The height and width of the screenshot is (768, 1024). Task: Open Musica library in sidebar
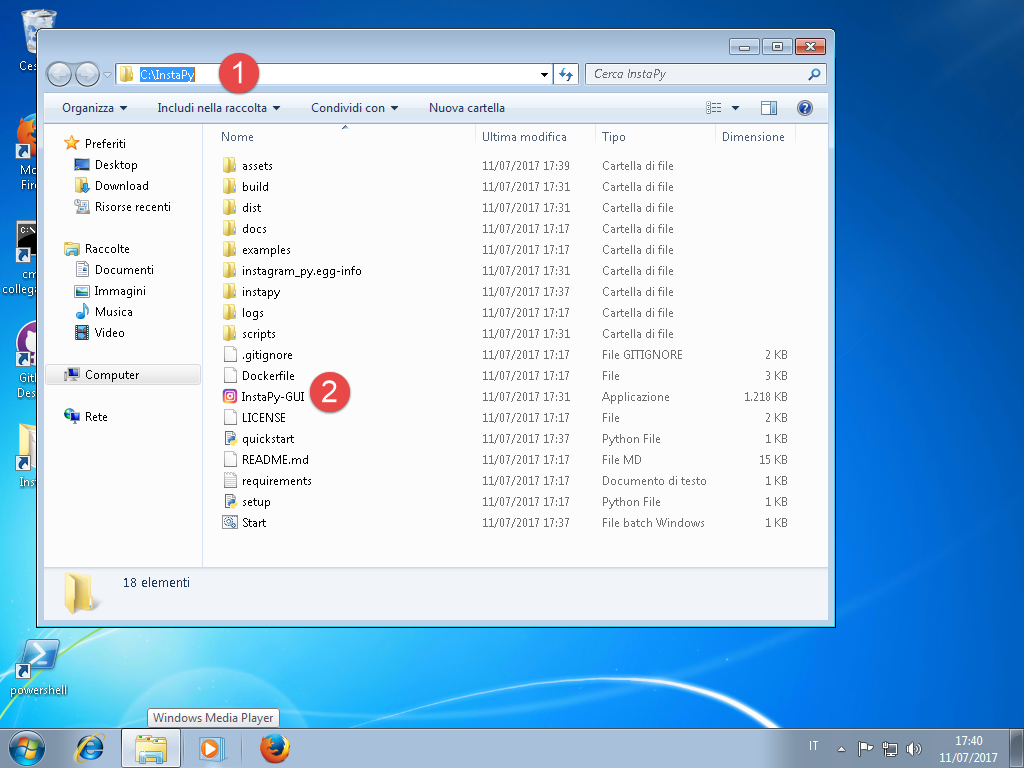[104, 312]
